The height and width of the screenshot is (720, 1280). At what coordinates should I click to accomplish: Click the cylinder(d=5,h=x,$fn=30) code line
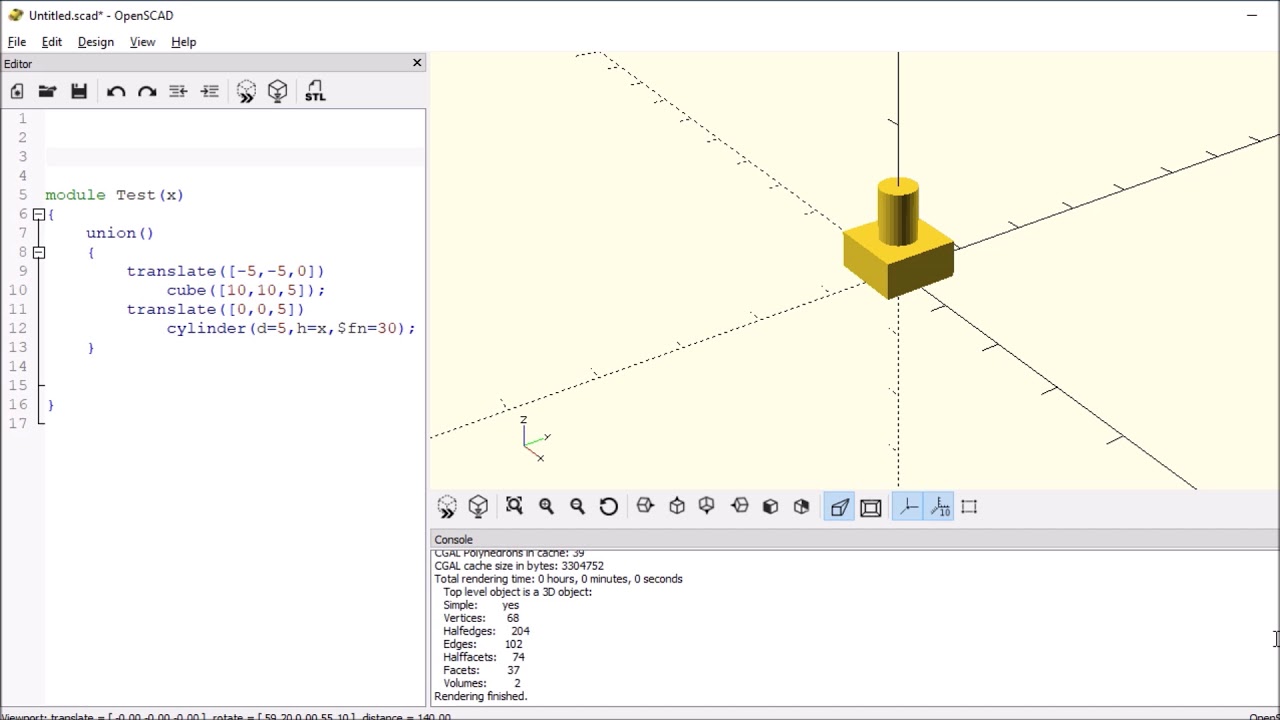point(291,328)
